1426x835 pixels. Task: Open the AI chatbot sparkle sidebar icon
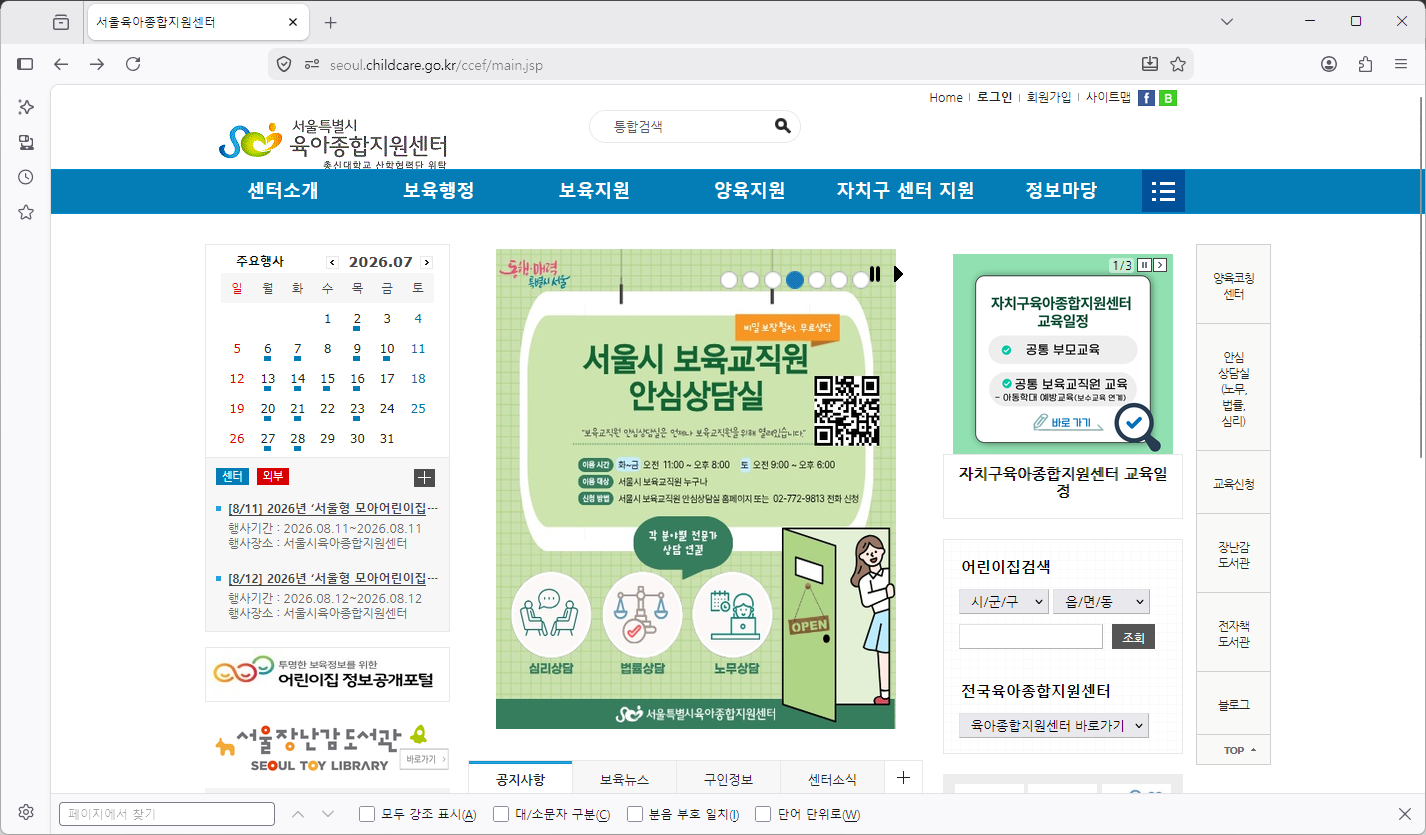pyautogui.click(x=26, y=107)
